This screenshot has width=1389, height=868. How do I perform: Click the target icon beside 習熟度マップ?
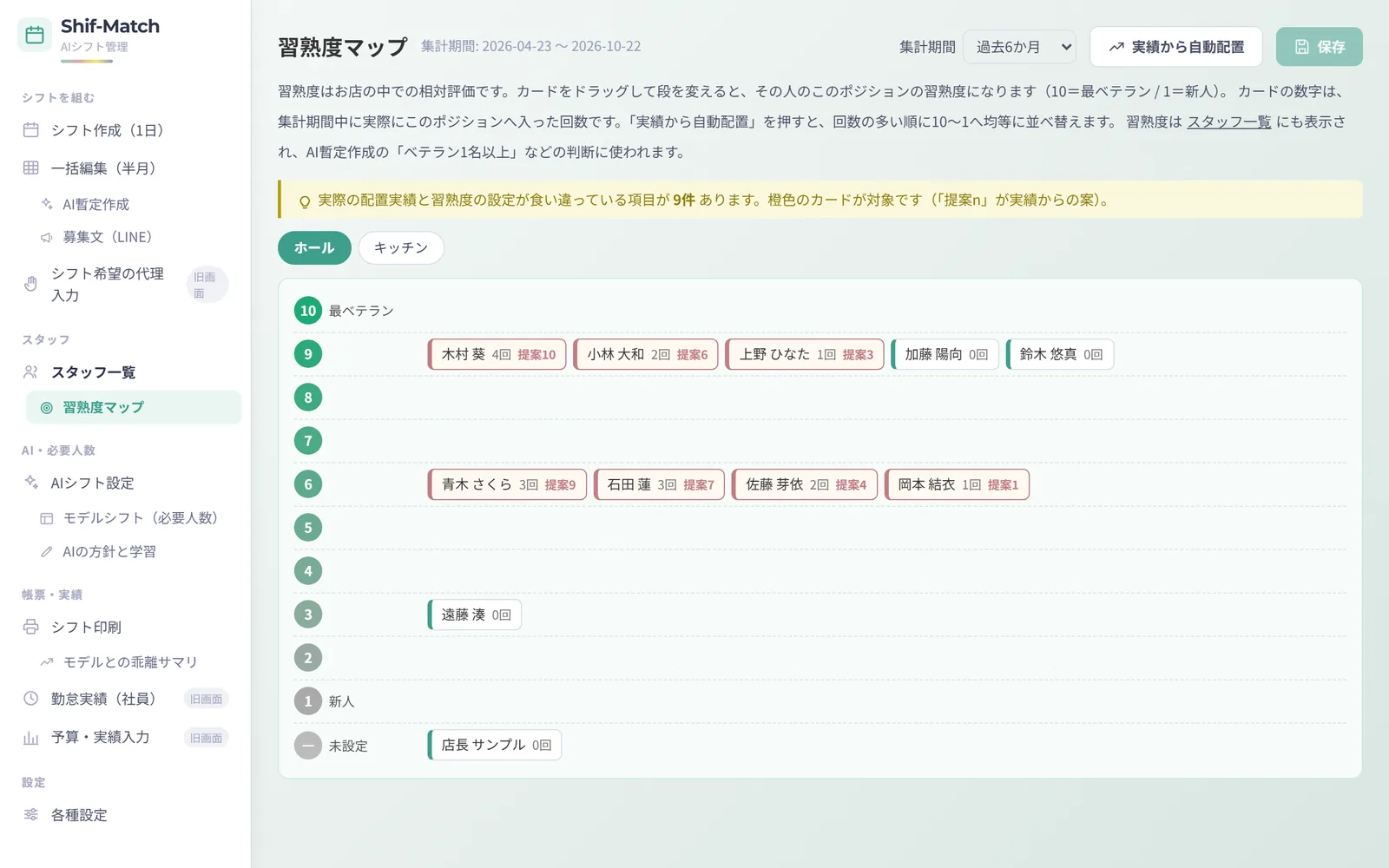click(x=47, y=408)
